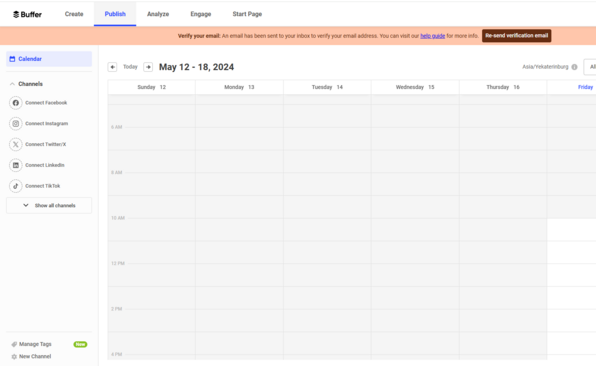
Task: Select Sunday 12 column header
Action: (x=152, y=87)
